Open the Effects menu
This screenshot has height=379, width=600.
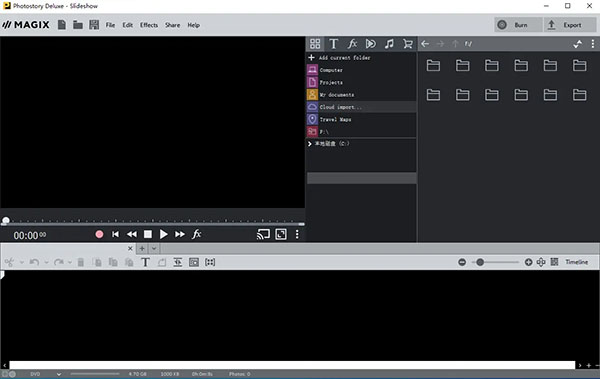tap(149, 25)
